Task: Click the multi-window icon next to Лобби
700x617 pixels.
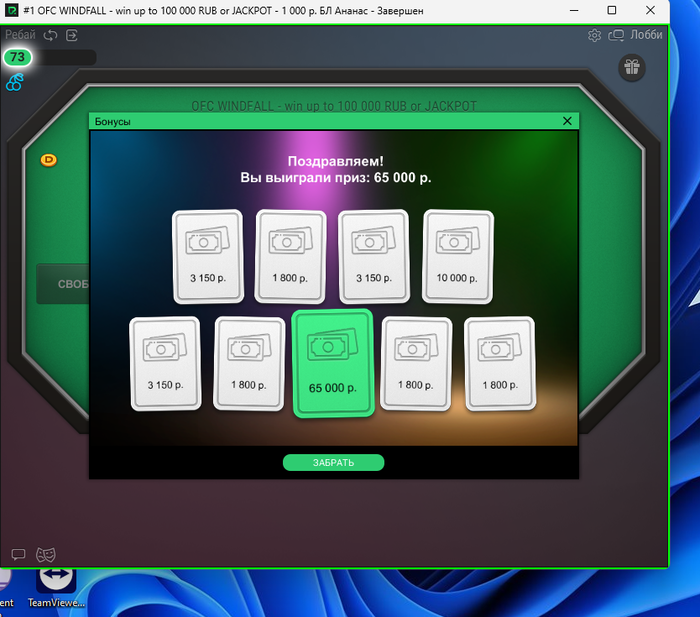Action: [x=616, y=35]
